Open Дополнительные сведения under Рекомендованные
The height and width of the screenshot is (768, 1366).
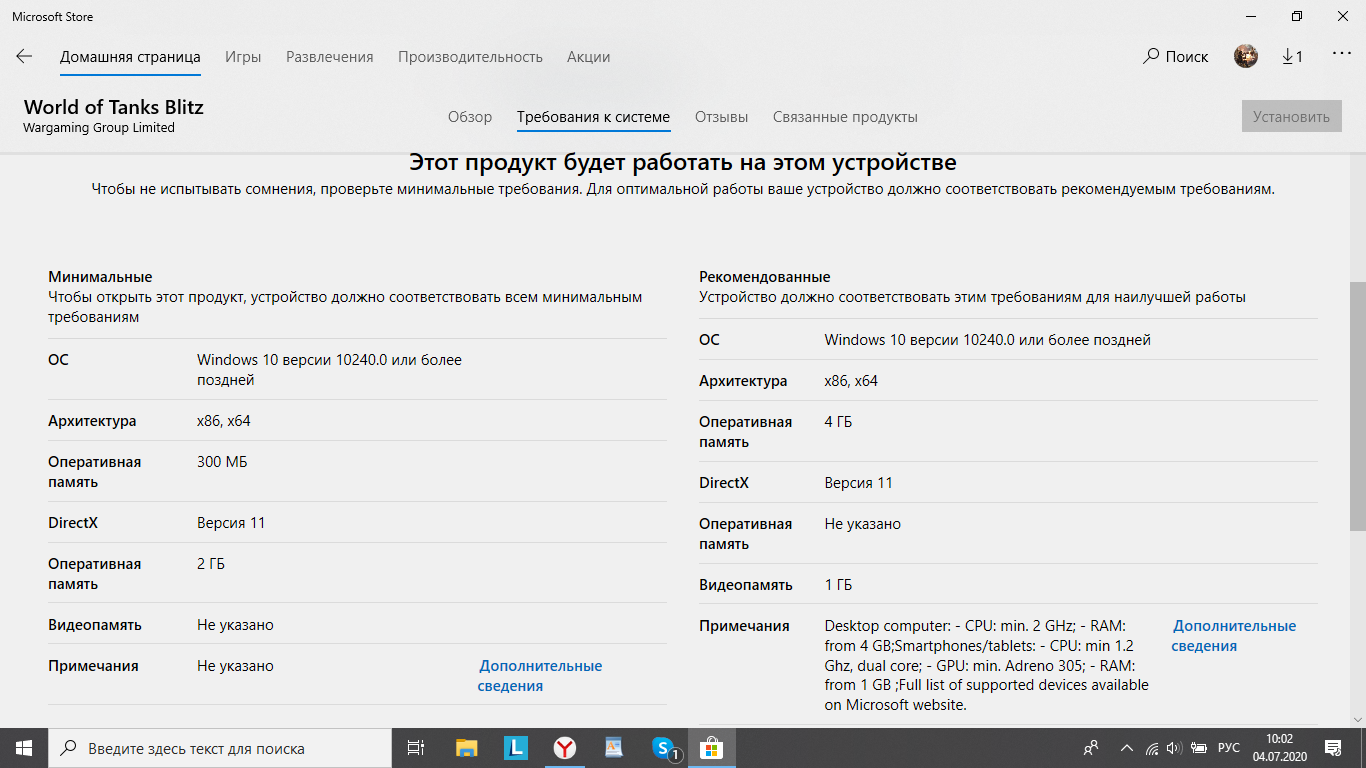tap(1234, 636)
